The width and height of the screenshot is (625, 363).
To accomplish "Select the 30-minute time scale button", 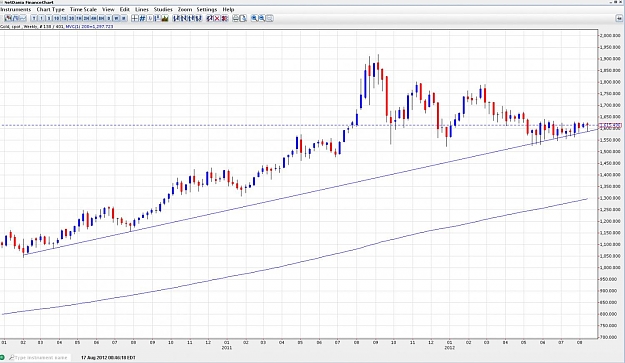I will click(71, 18).
